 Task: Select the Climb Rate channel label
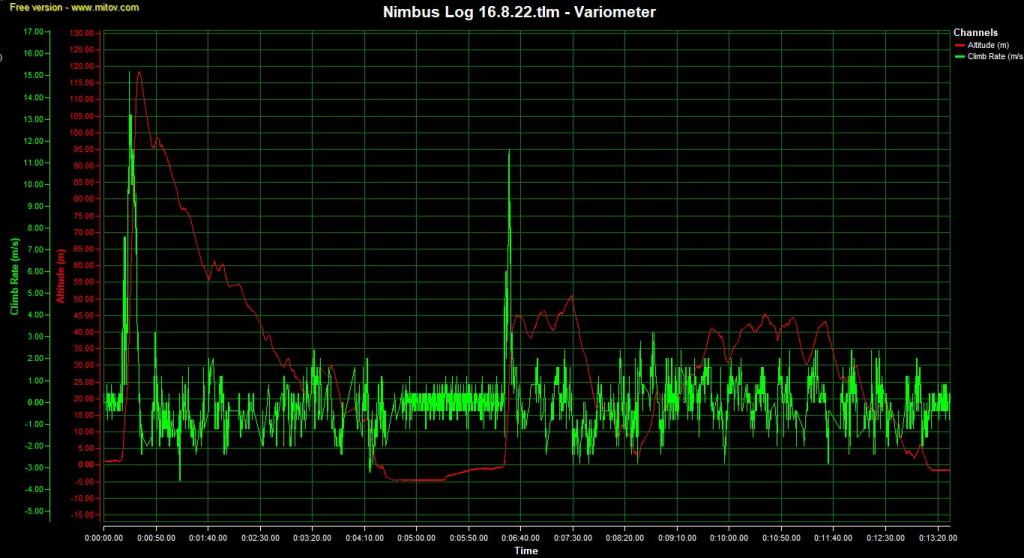pyautogui.click(x=995, y=57)
